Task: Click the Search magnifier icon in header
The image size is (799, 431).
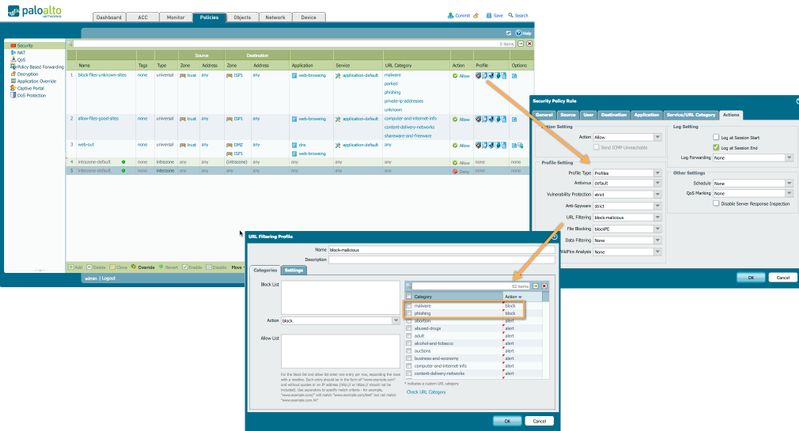Action: click(x=511, y=15)
